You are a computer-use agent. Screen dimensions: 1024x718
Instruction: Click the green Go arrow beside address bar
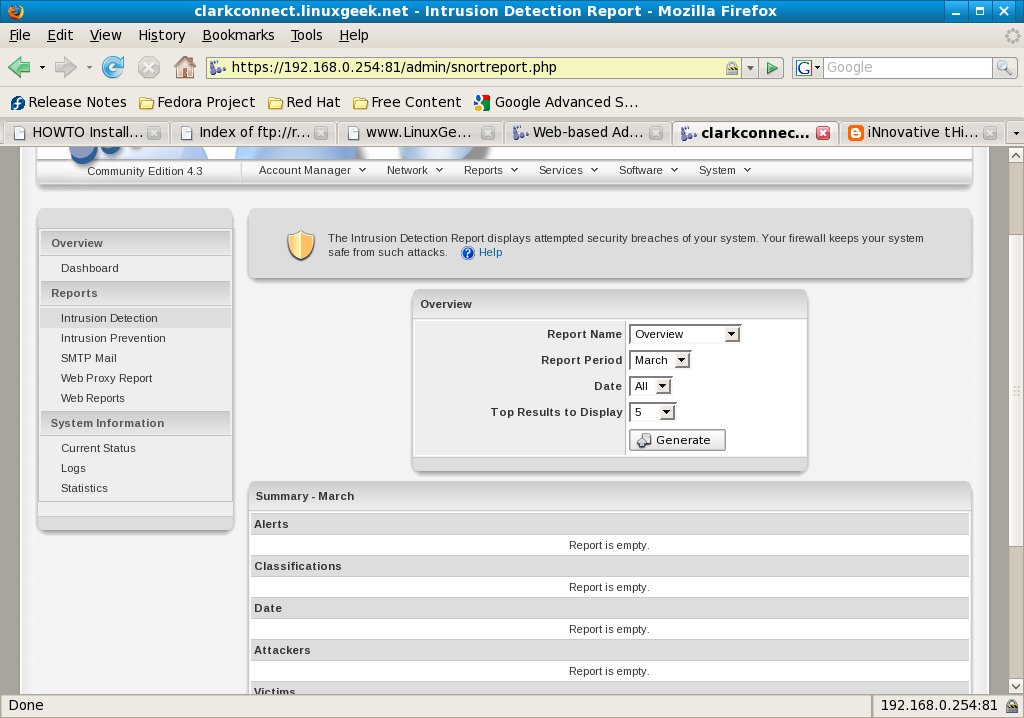[x=772, y=67]
